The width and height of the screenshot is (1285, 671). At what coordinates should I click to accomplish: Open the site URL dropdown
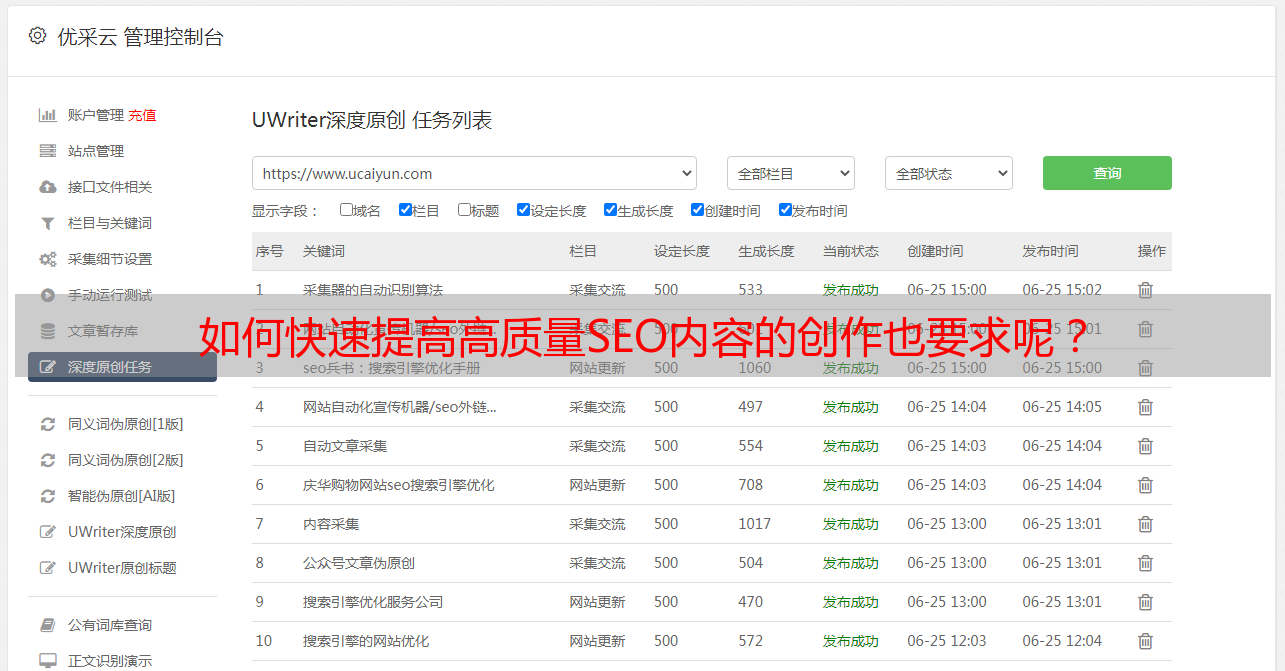tap(474, 173)
